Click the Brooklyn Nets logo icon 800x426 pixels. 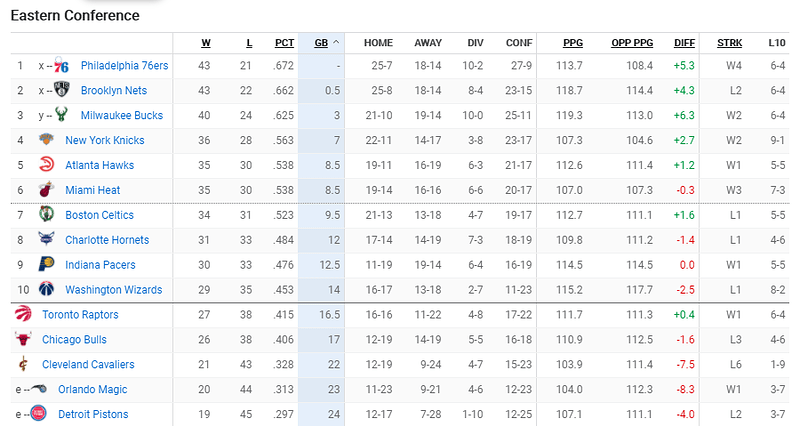tap(61, 90)
